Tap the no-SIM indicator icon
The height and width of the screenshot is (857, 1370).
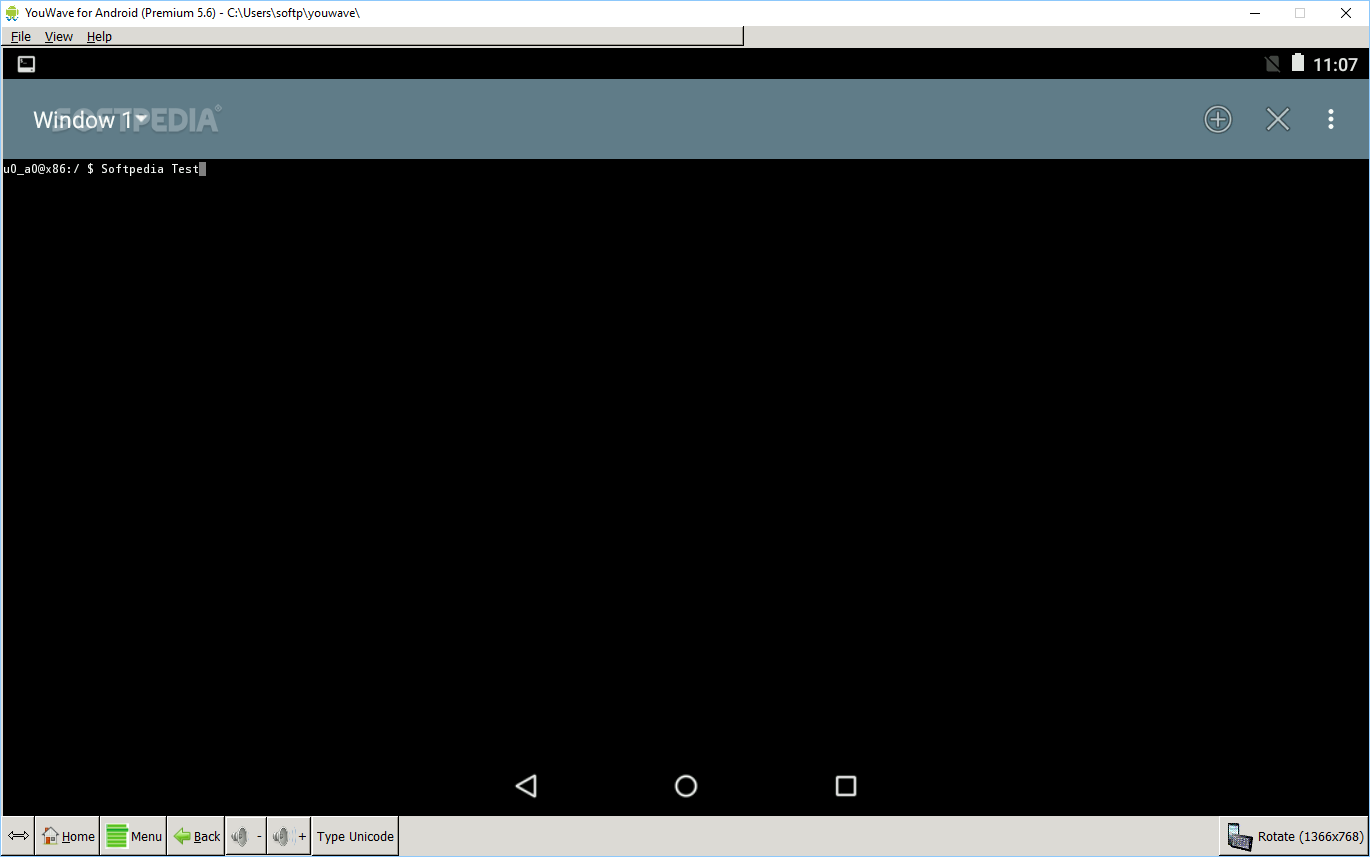click(x=1272, y=64)
